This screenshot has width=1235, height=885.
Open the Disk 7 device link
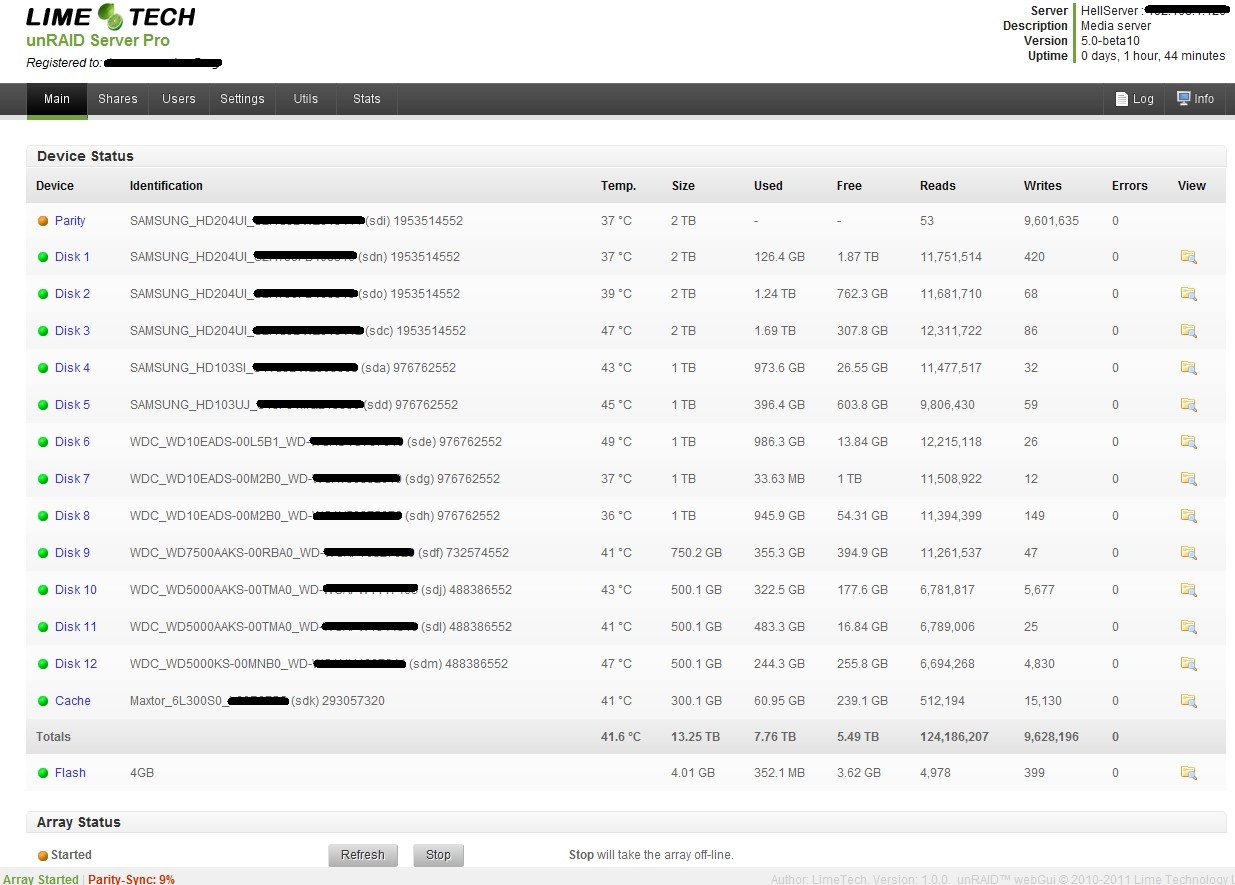[72, 479]
